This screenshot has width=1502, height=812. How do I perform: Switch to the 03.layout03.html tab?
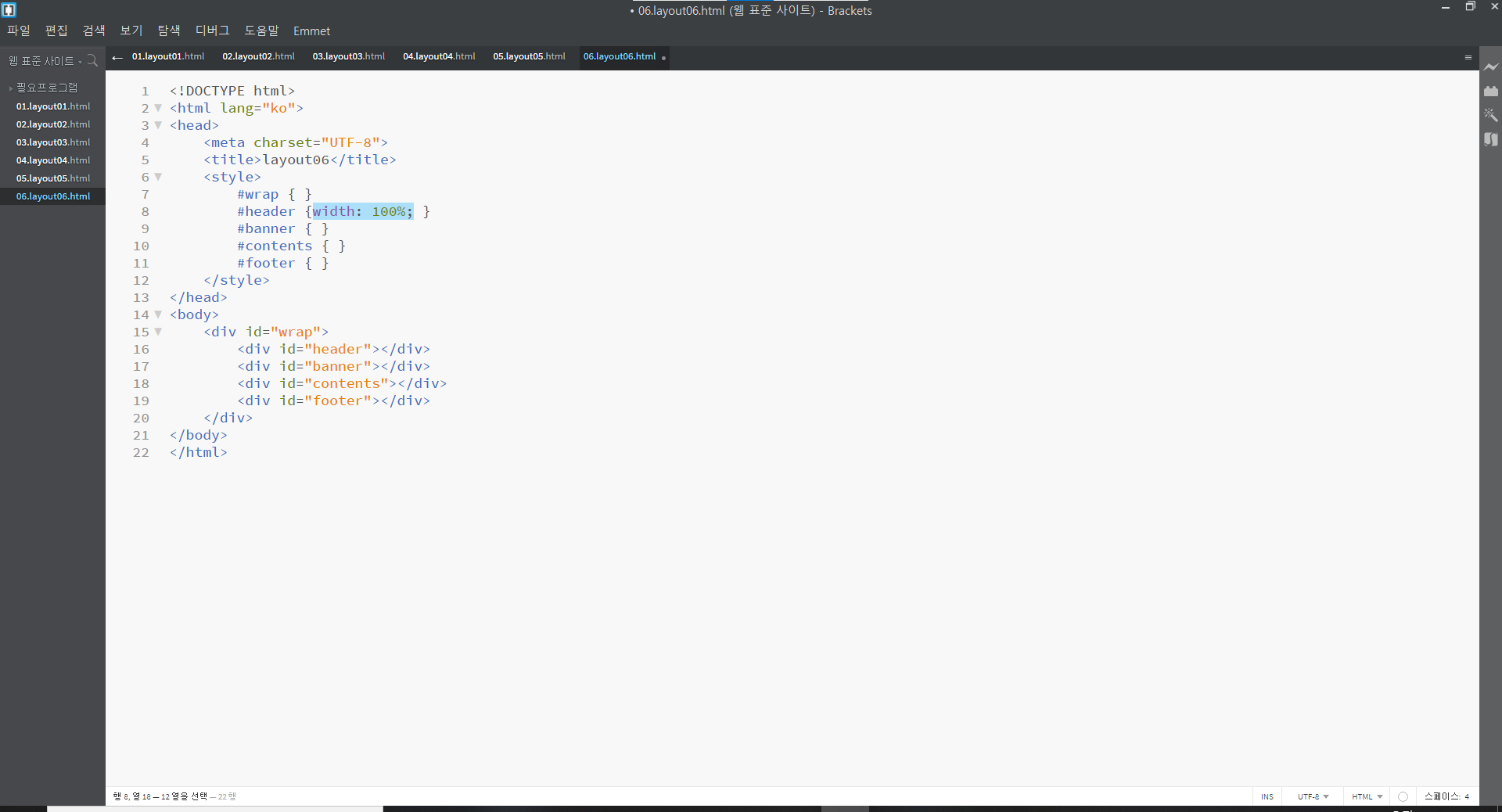(349, 56)
